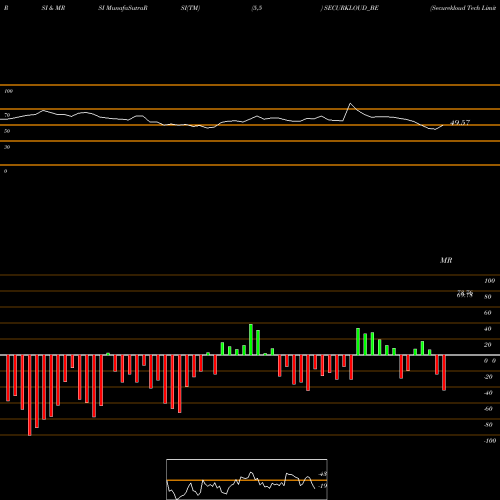
Task: Click the -19 value in the mini chart
Action: 322,486
